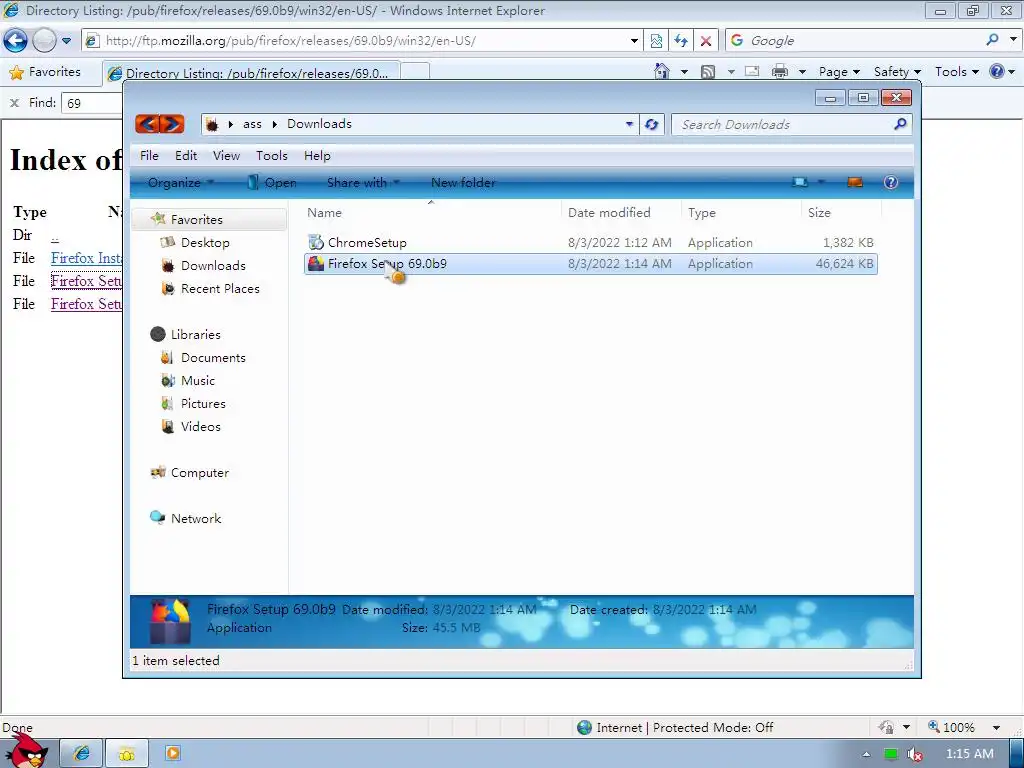
Task: Open the Explorer View menu
Action: point(226,155)
